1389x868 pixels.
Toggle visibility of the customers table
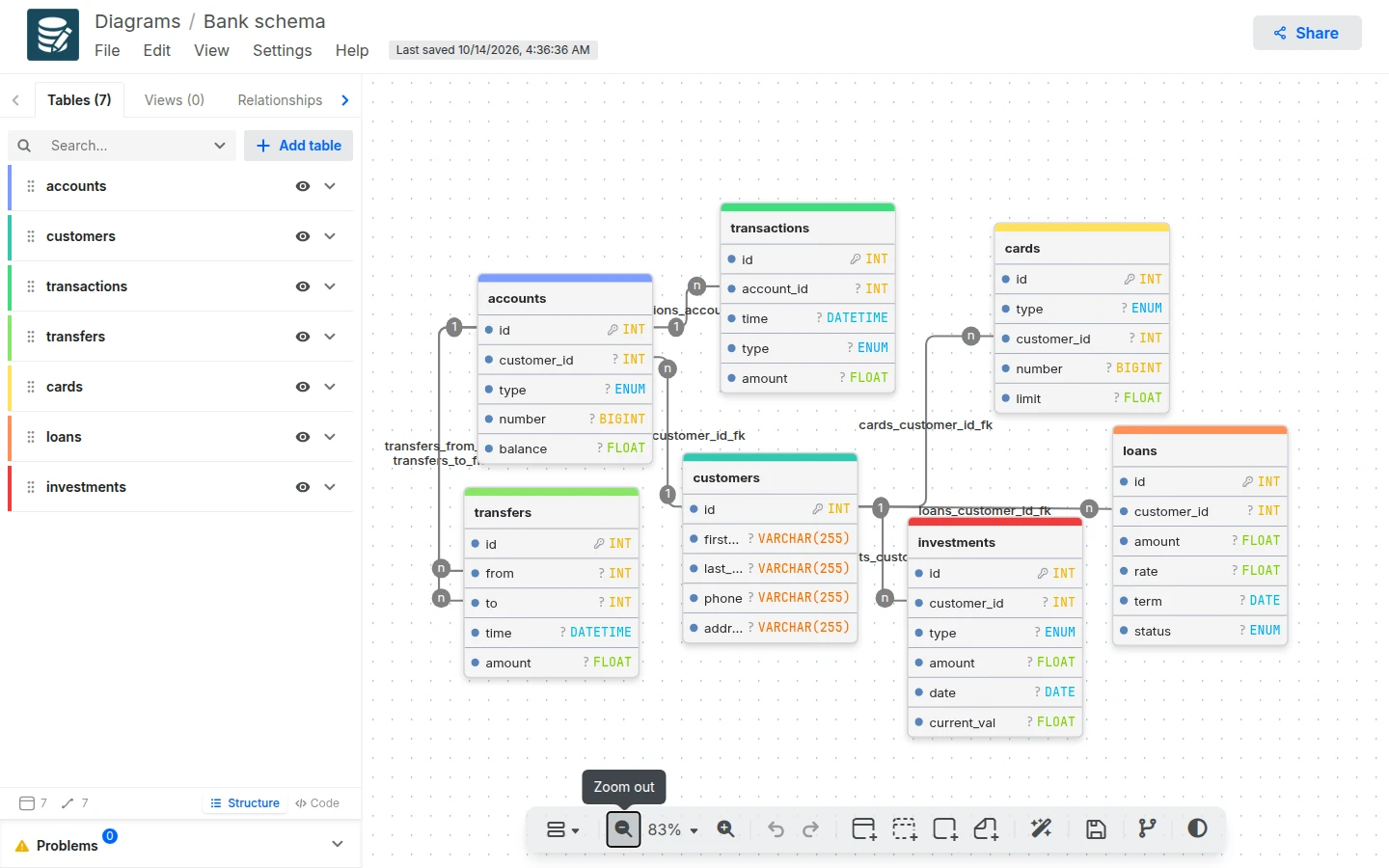pos(303,236)
